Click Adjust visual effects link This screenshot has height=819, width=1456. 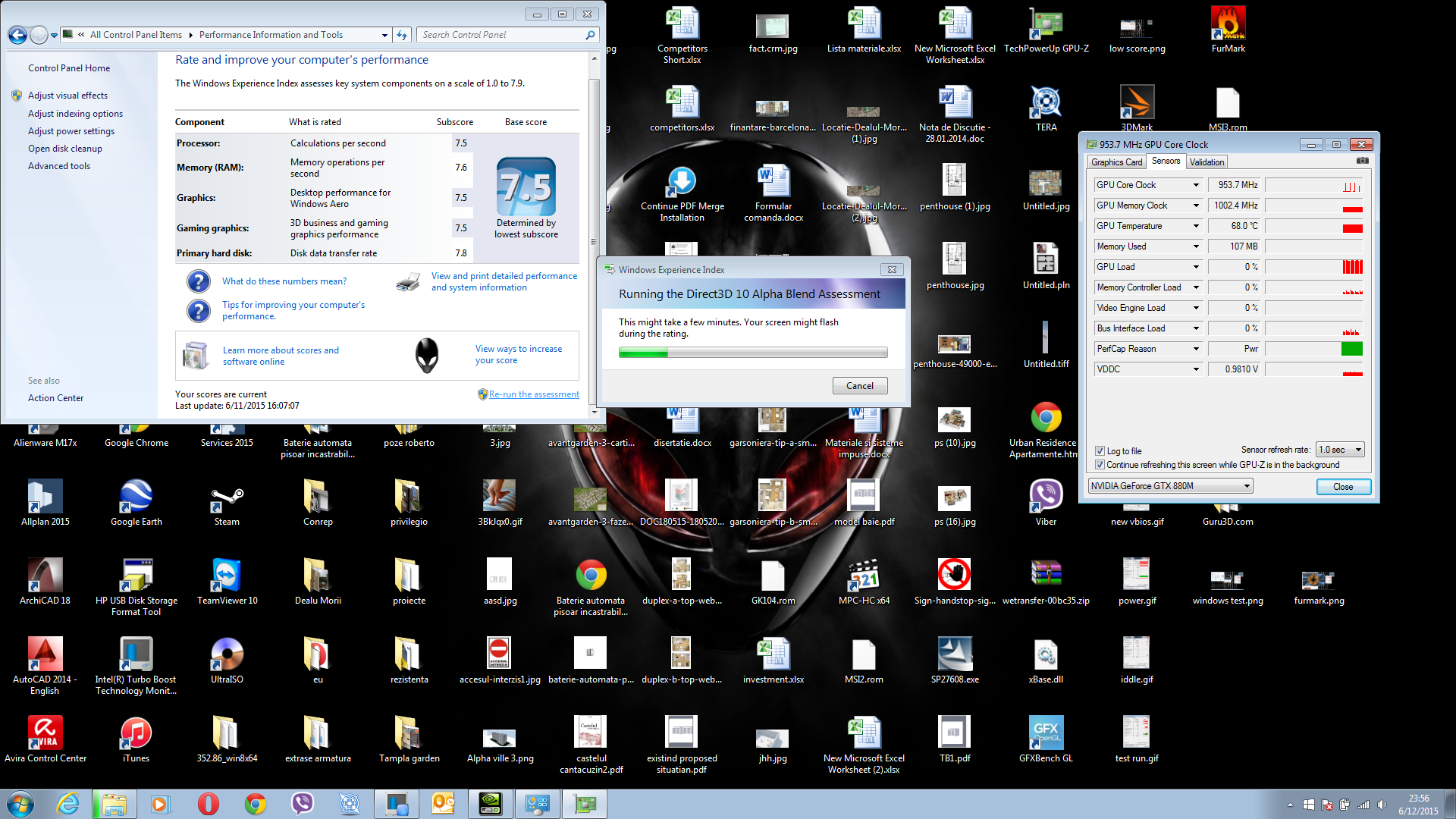click(67, 96)
